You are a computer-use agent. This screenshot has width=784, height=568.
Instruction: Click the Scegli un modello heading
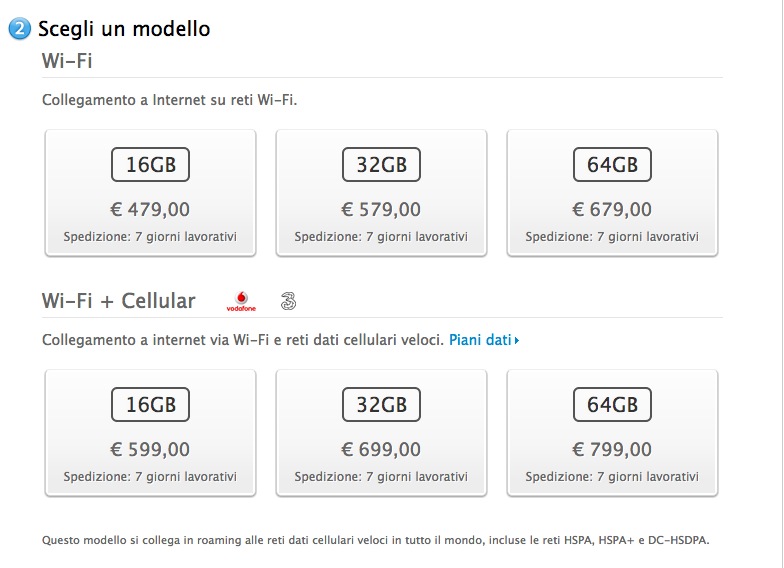point(124,29)
